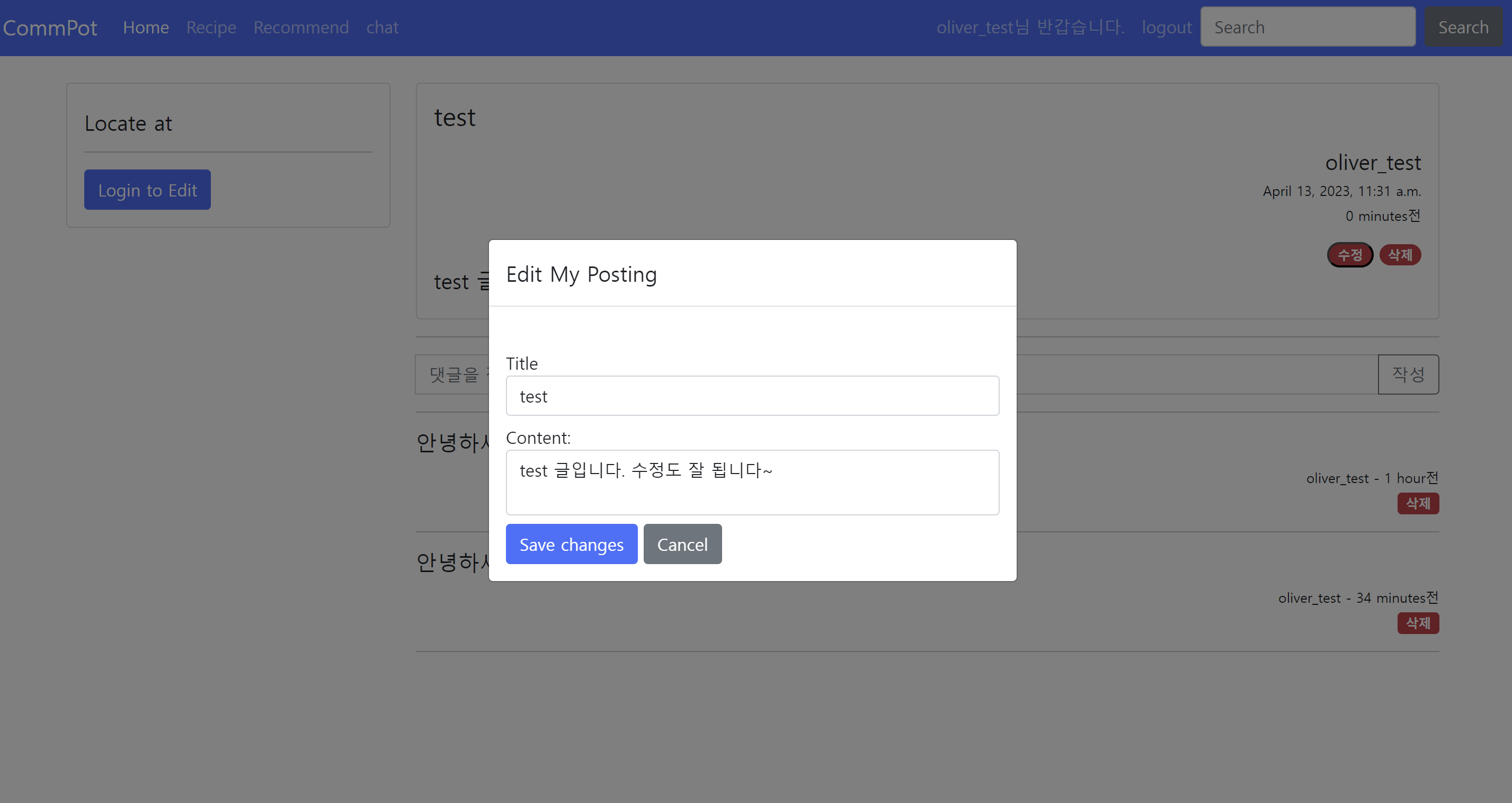This screenshot has height=803, width=1512.
Task: Click the Save changes button
Action: coord(571,544)
